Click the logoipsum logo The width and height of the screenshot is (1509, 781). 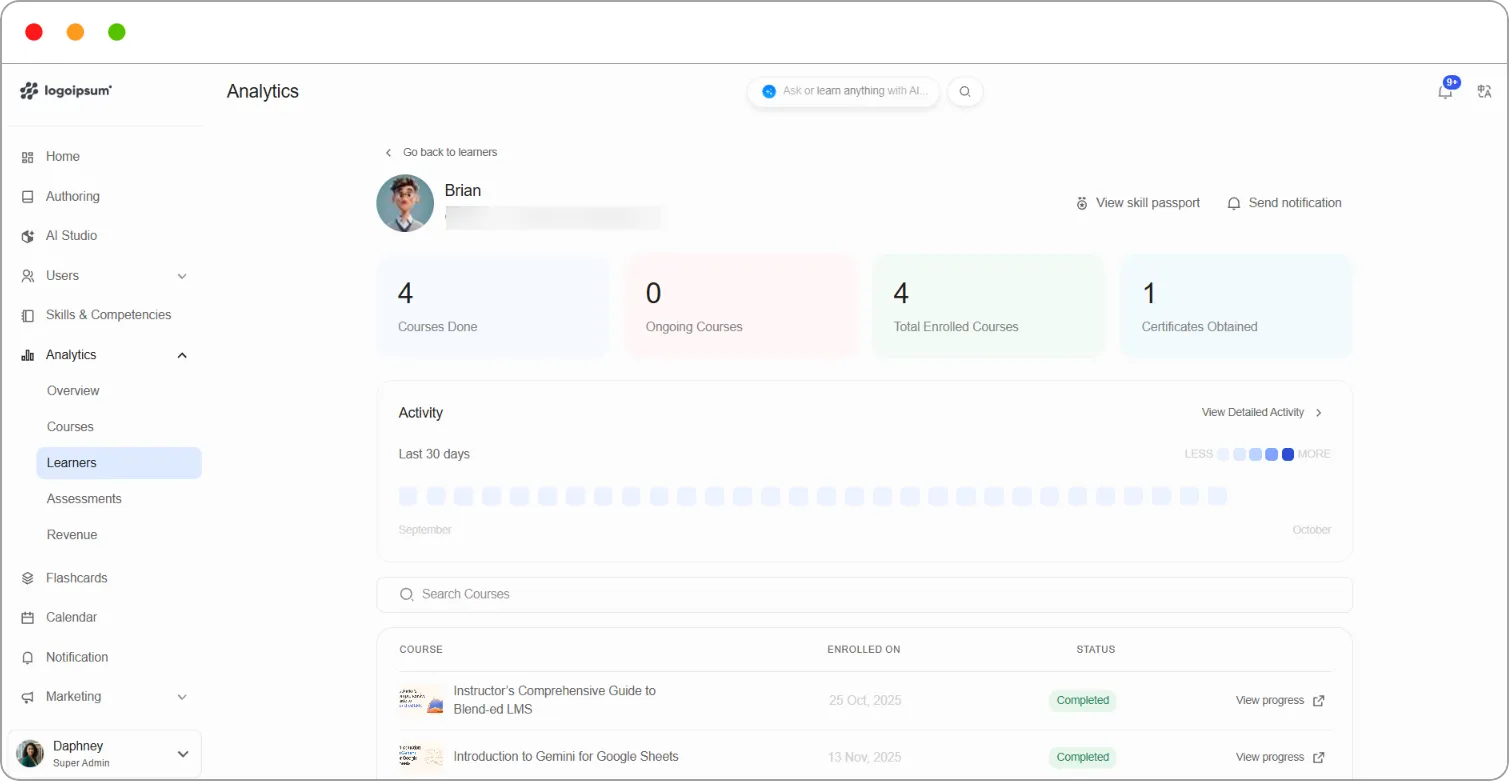pyautogui.click(x=66, y=91)
